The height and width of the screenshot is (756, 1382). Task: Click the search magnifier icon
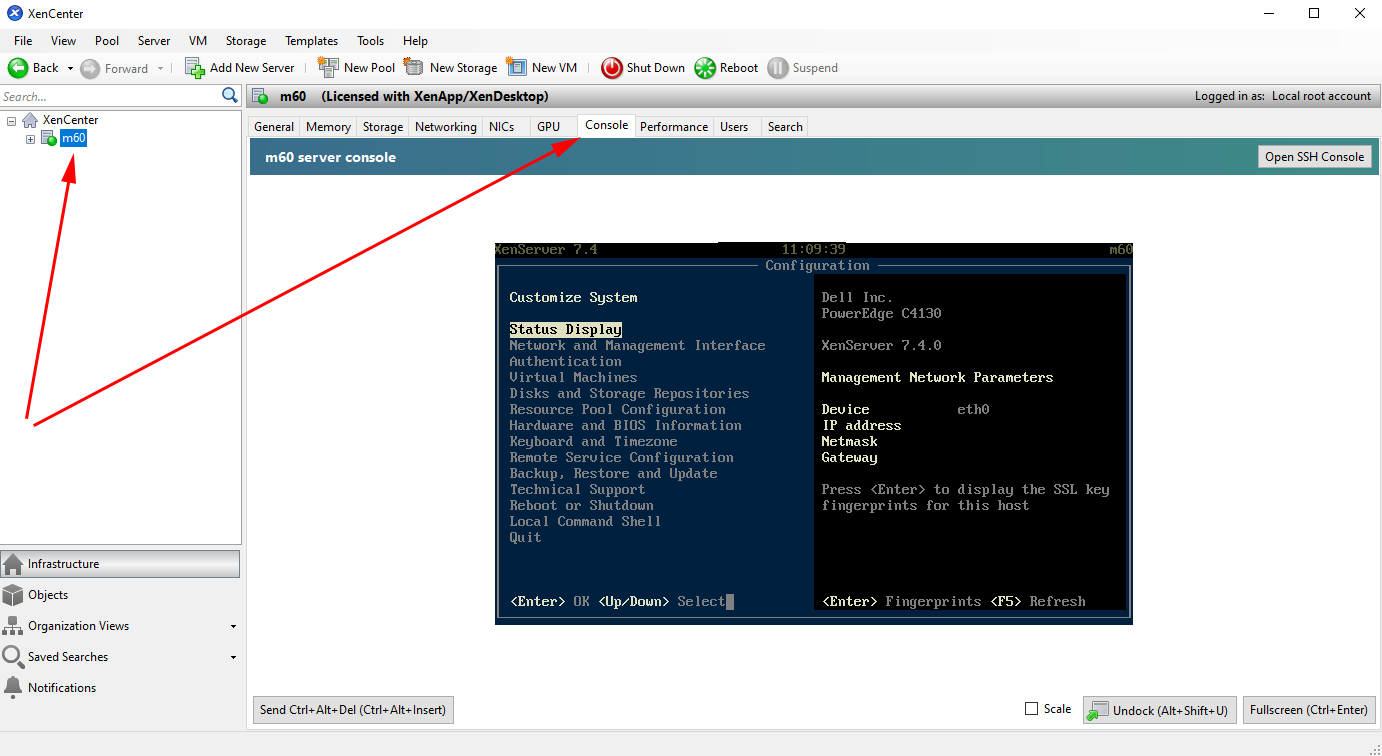coord(230,96)
